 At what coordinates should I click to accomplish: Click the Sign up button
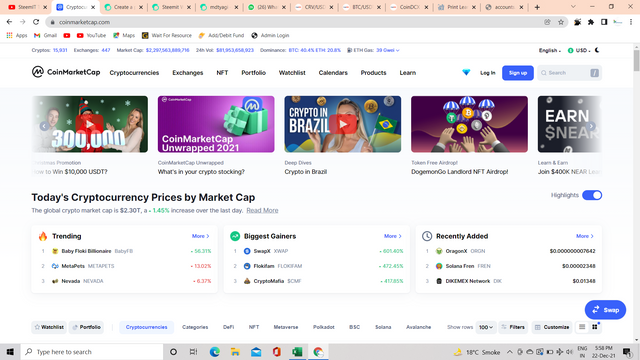[x=518, y=73]
